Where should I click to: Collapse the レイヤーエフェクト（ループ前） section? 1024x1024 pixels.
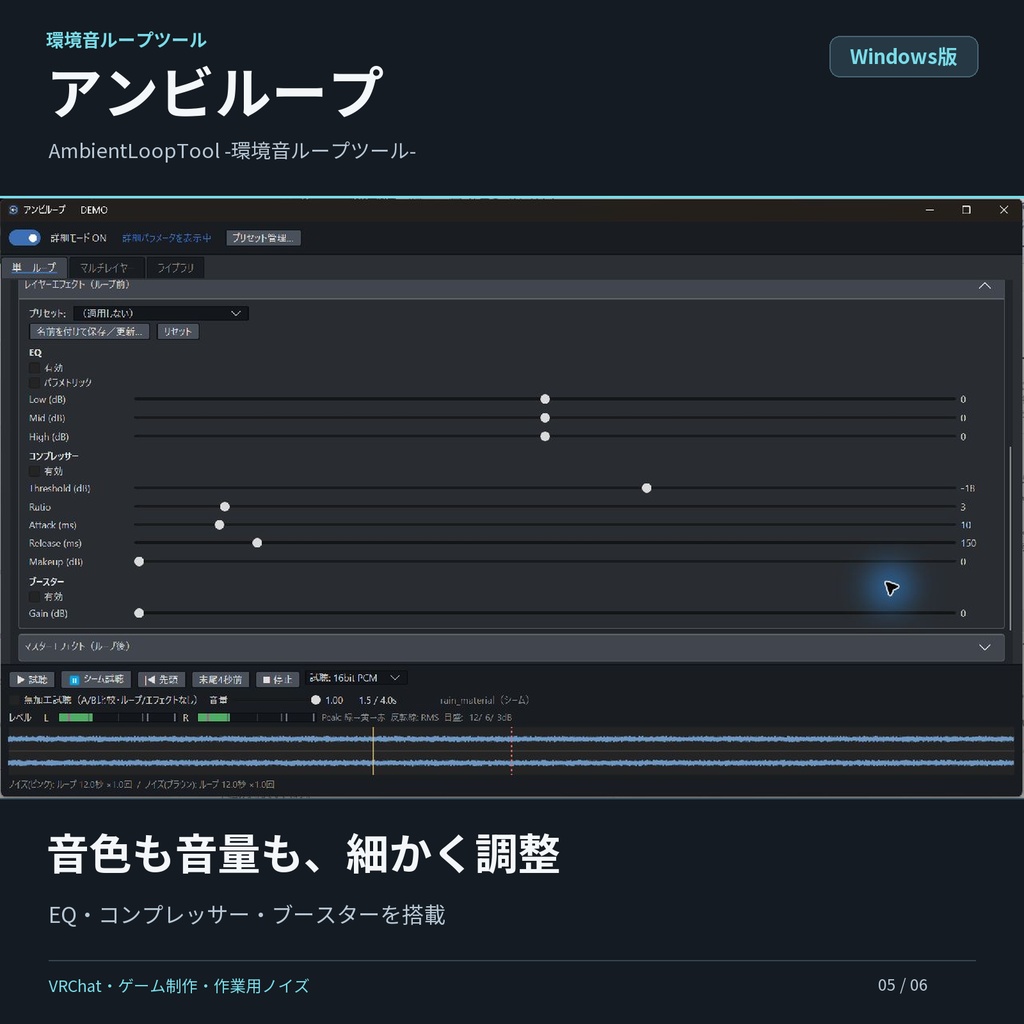click(x=984, y=286)
